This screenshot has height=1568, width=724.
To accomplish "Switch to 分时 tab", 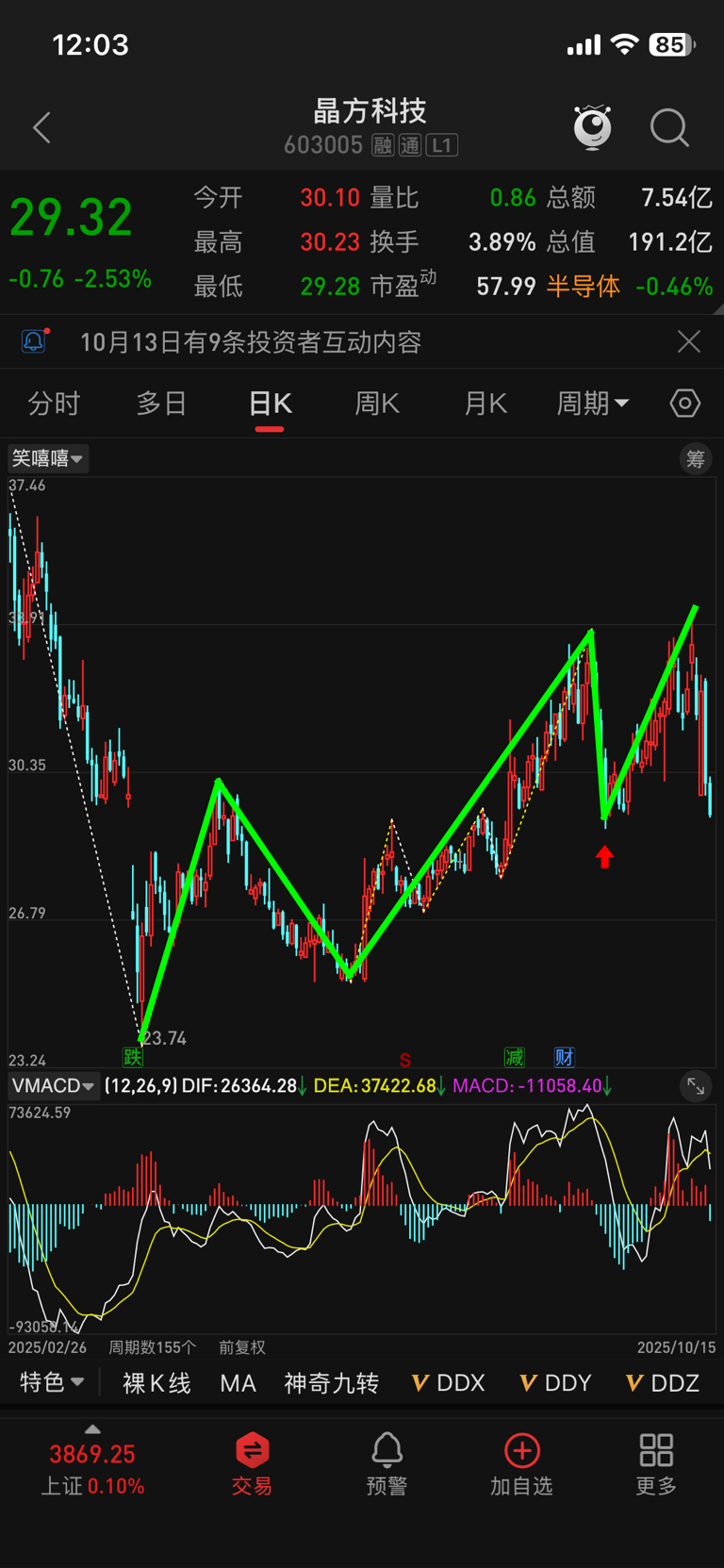I will (54, 404).
